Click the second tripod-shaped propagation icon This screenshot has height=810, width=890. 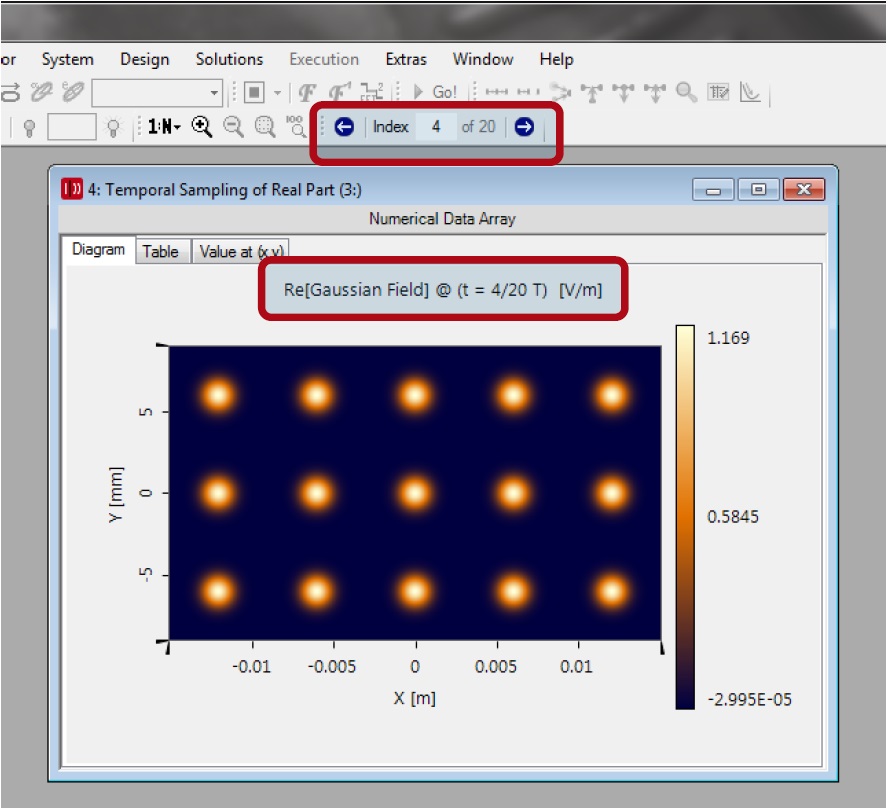[x=623, y=93]
